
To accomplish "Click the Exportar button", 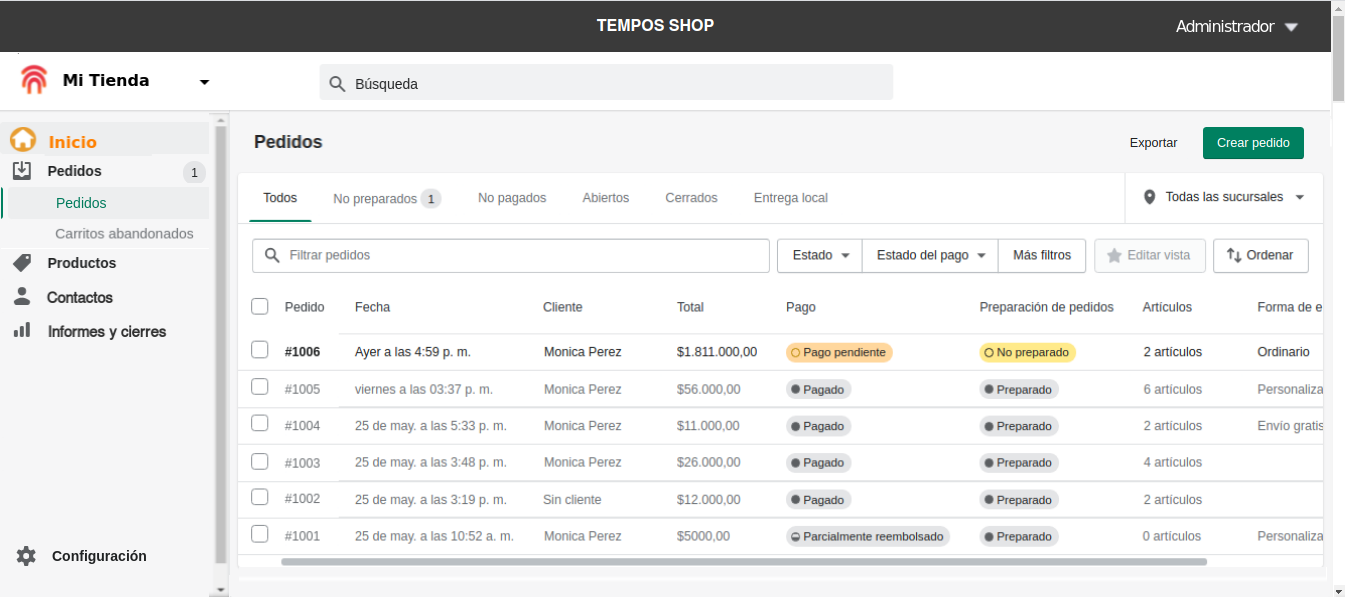I will click(x=1153, y=143).
